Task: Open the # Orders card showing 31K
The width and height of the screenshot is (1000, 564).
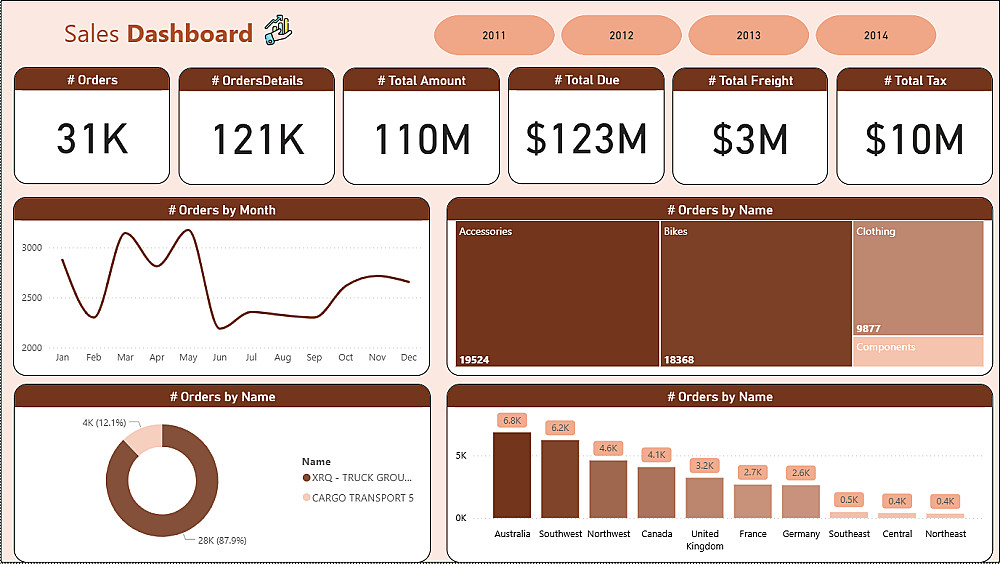Action: tap(92, 126)
